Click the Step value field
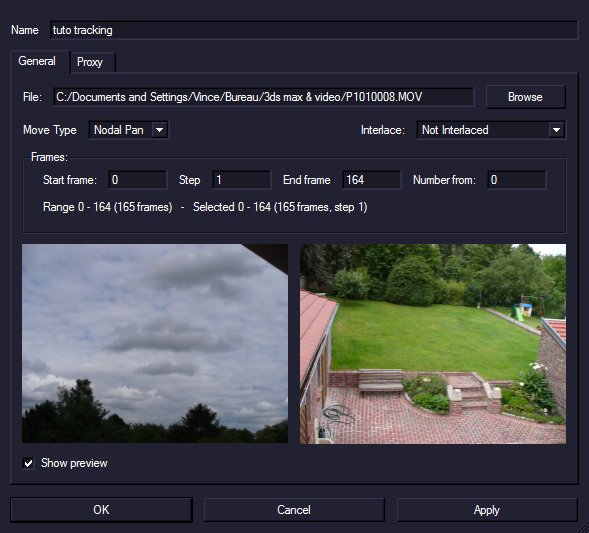589x533 pixels. point(242,180)
